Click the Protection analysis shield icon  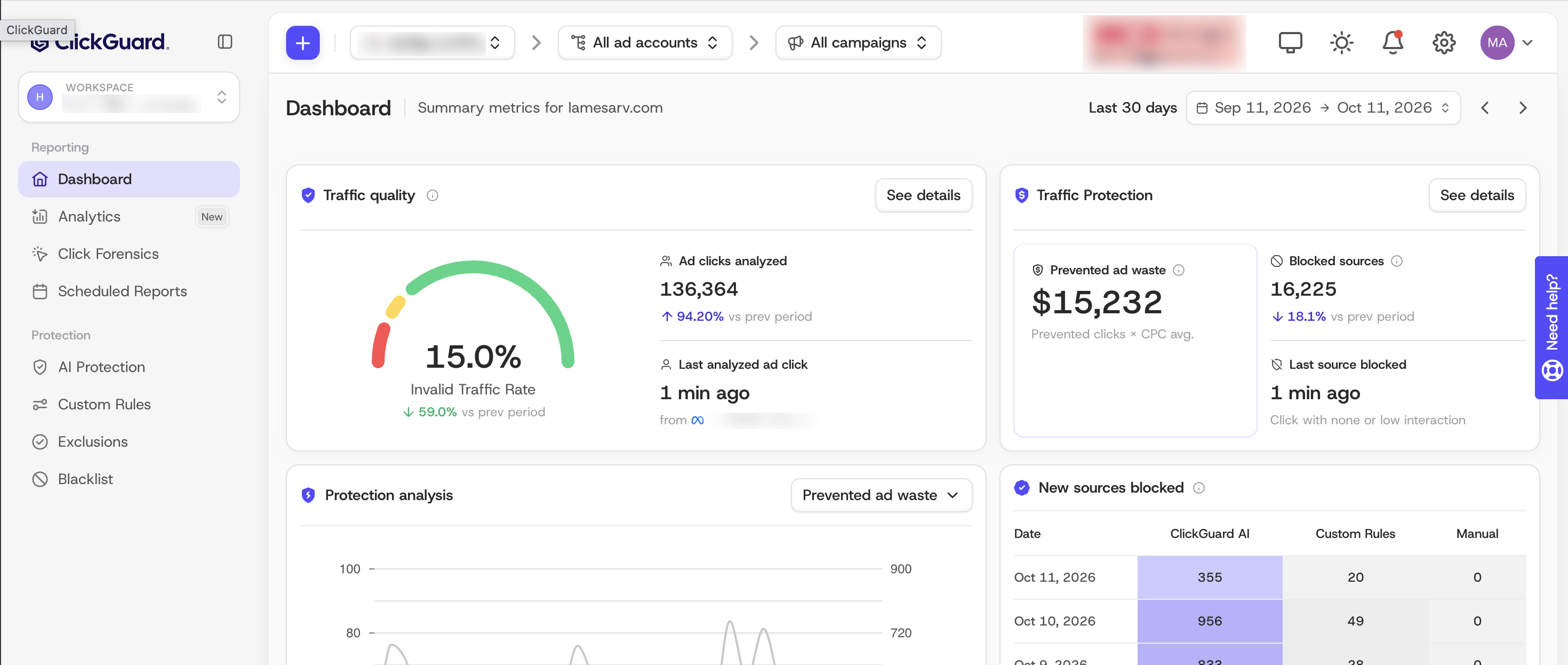pos(308,495)
